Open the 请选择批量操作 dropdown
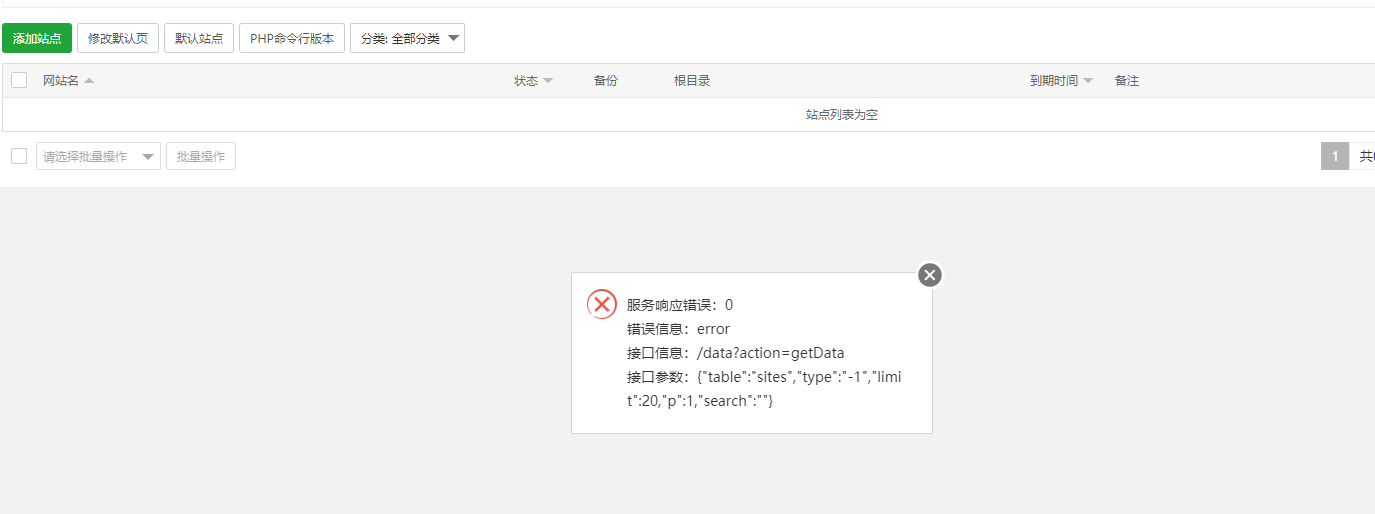The image size is (1375, 514). (98, 156)
